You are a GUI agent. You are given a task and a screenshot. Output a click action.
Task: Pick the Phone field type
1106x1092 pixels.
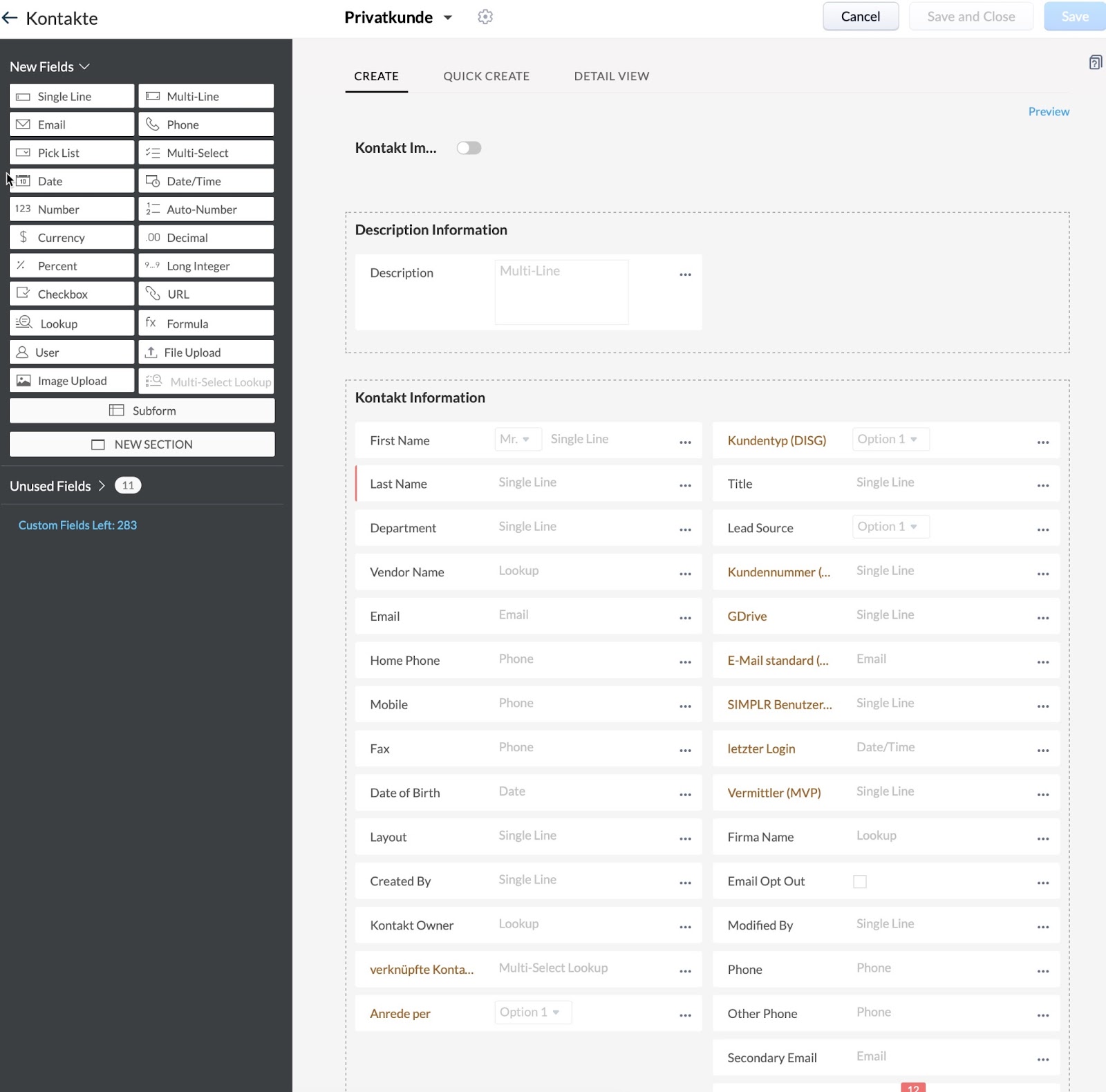(x=206, y=124)
